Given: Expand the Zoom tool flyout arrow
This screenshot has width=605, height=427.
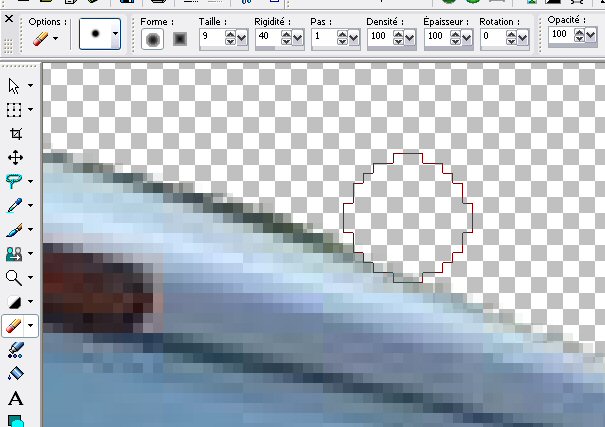Looking at the screenshot, I should click(30, 277).
